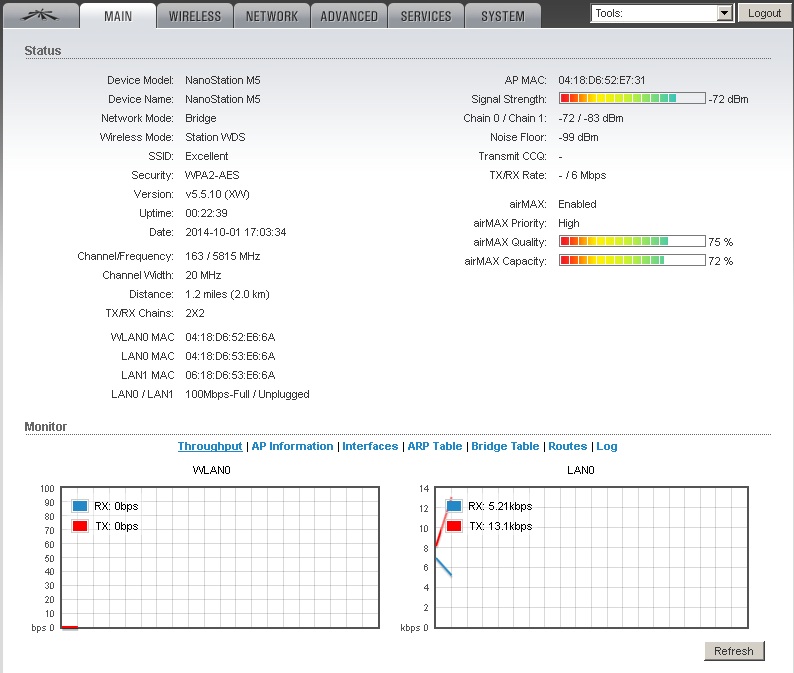
Task: Open the NETWORK tab
Action: click(x=272, y=16)
